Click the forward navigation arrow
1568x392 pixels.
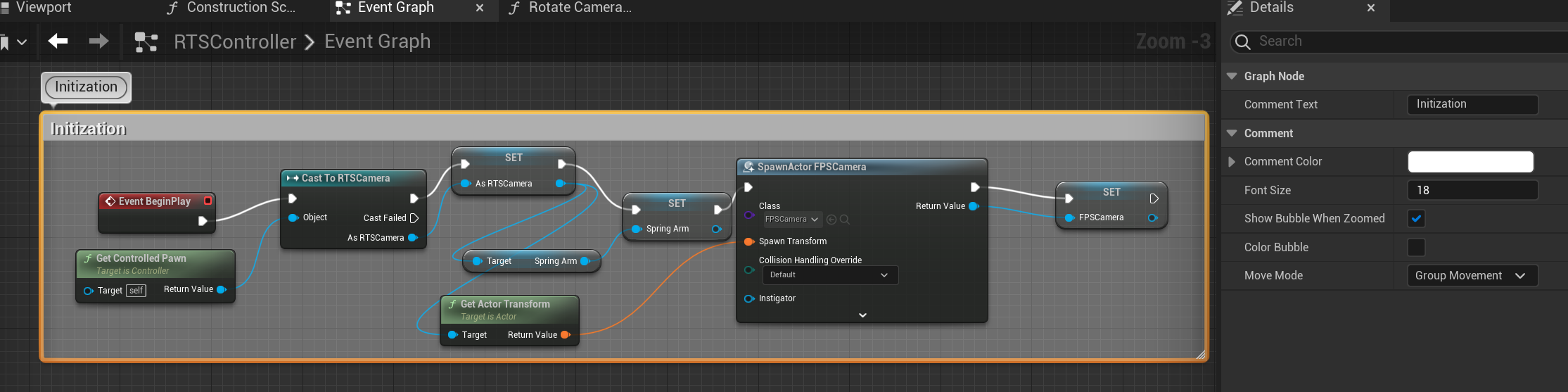tap(98, 42)
